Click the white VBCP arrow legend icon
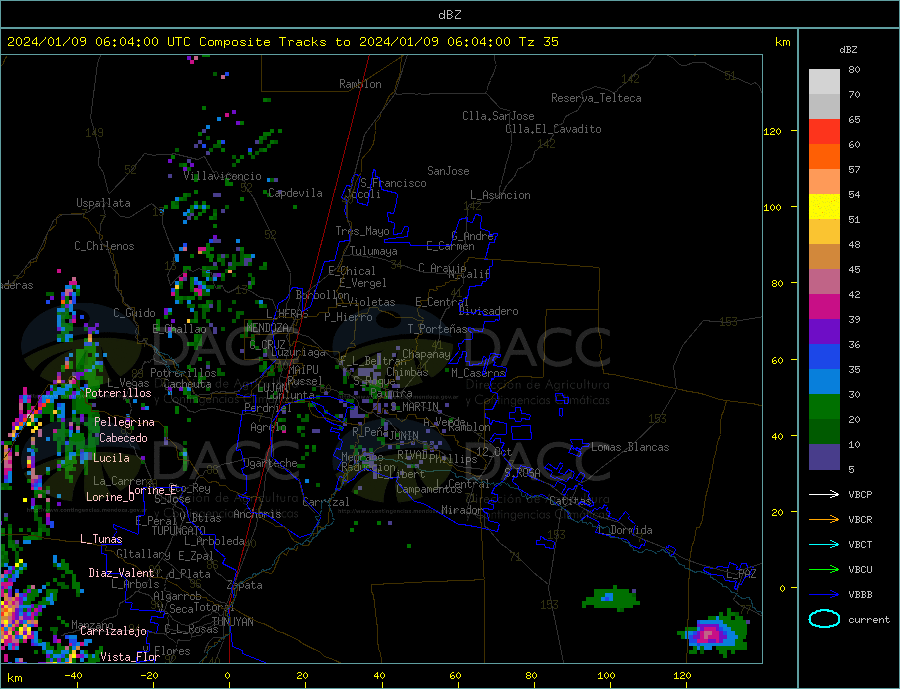 824,494
